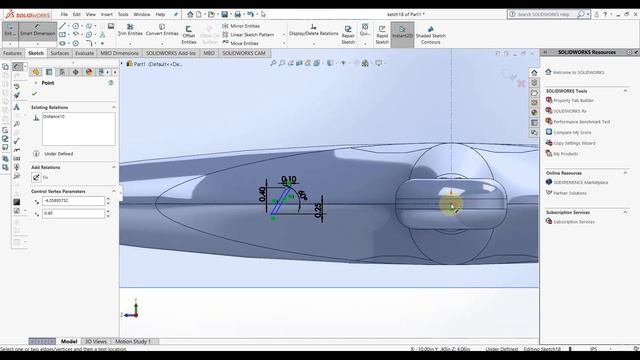The width and height of the screenshot is (640, 360).
Task: Select the Line sketch tool
Action: pyautogui.click(x=62, y=26)
